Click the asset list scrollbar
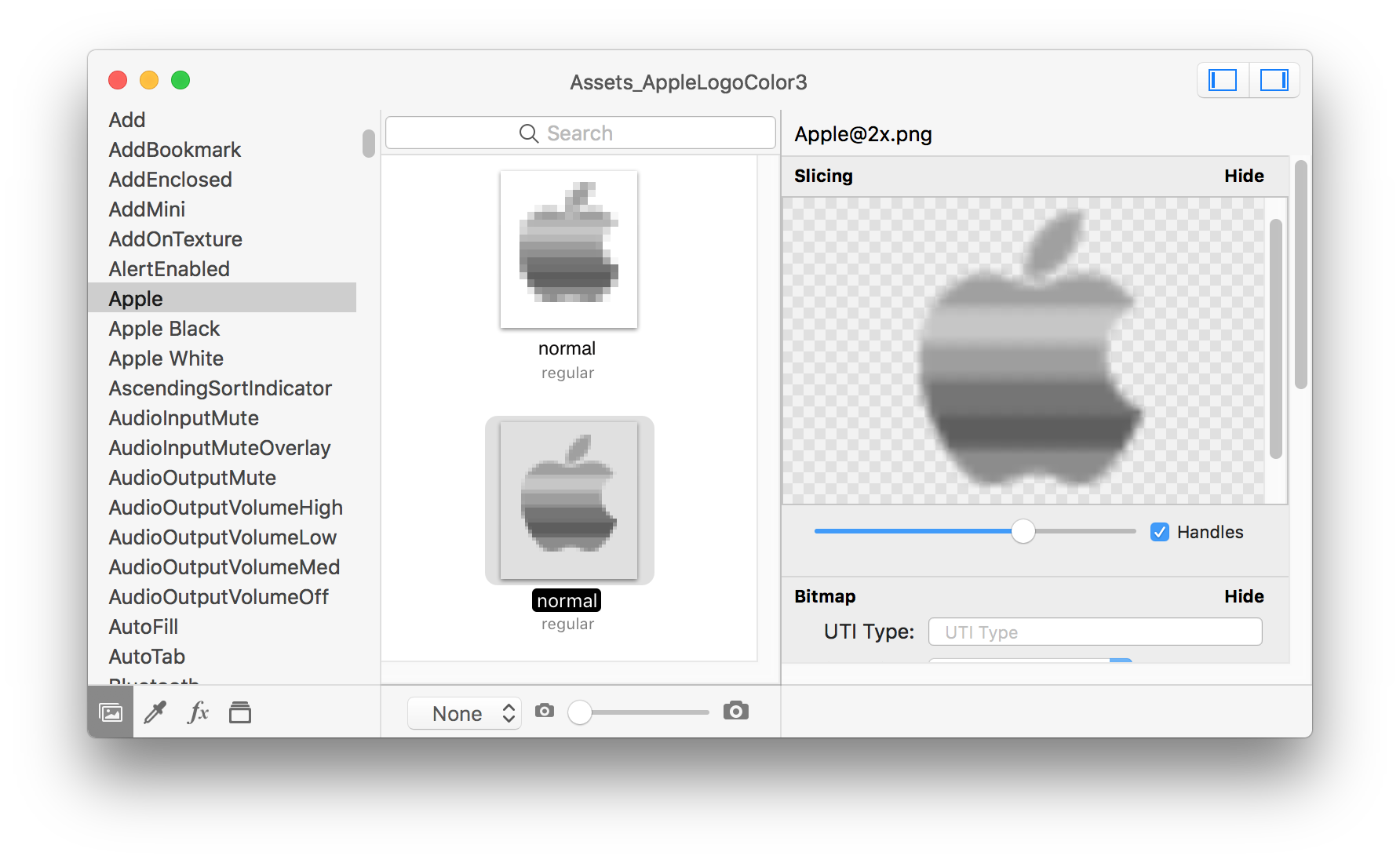This screenshot has height=863, width=1400. [368, 144]
